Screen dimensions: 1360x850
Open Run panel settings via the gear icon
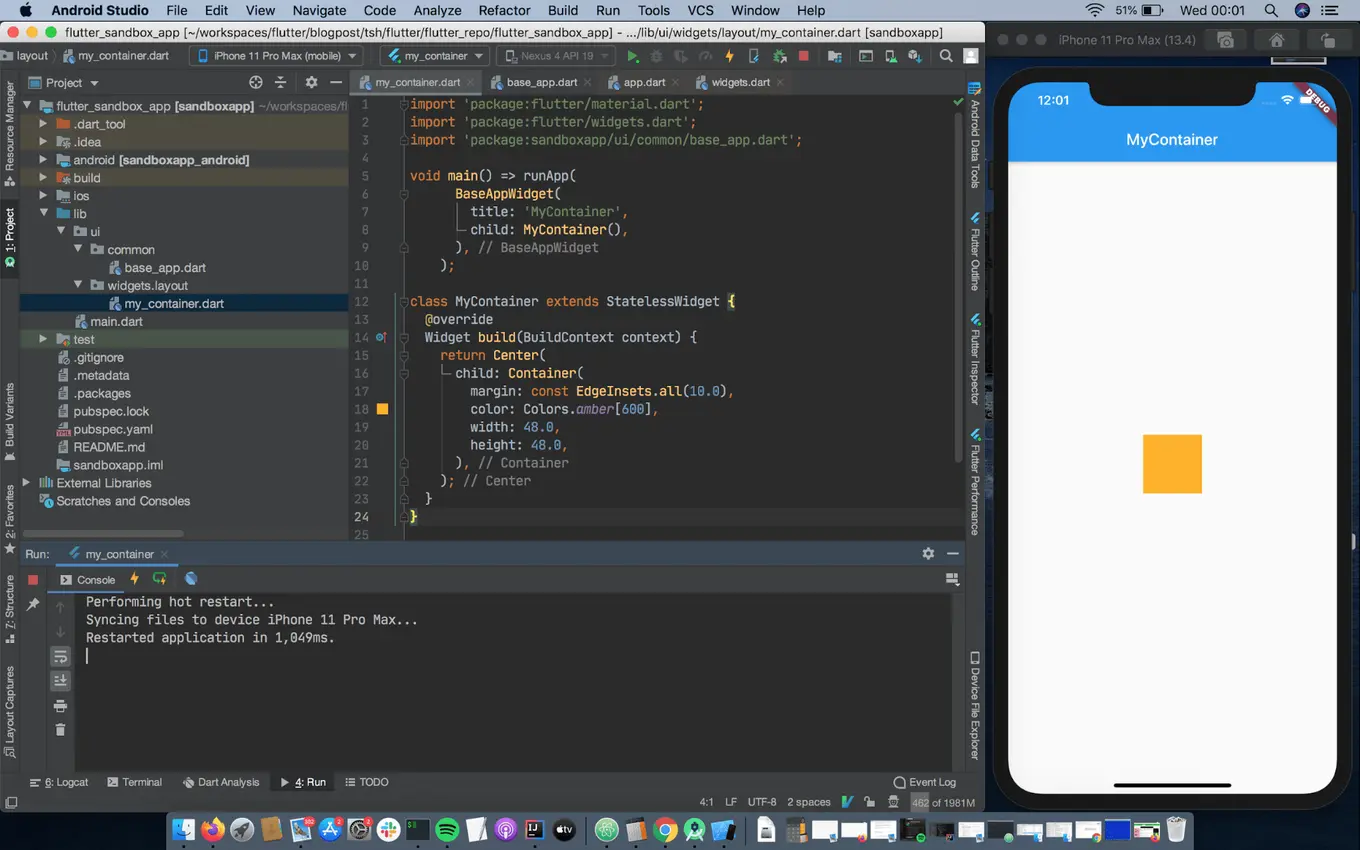tap(928, 552)
